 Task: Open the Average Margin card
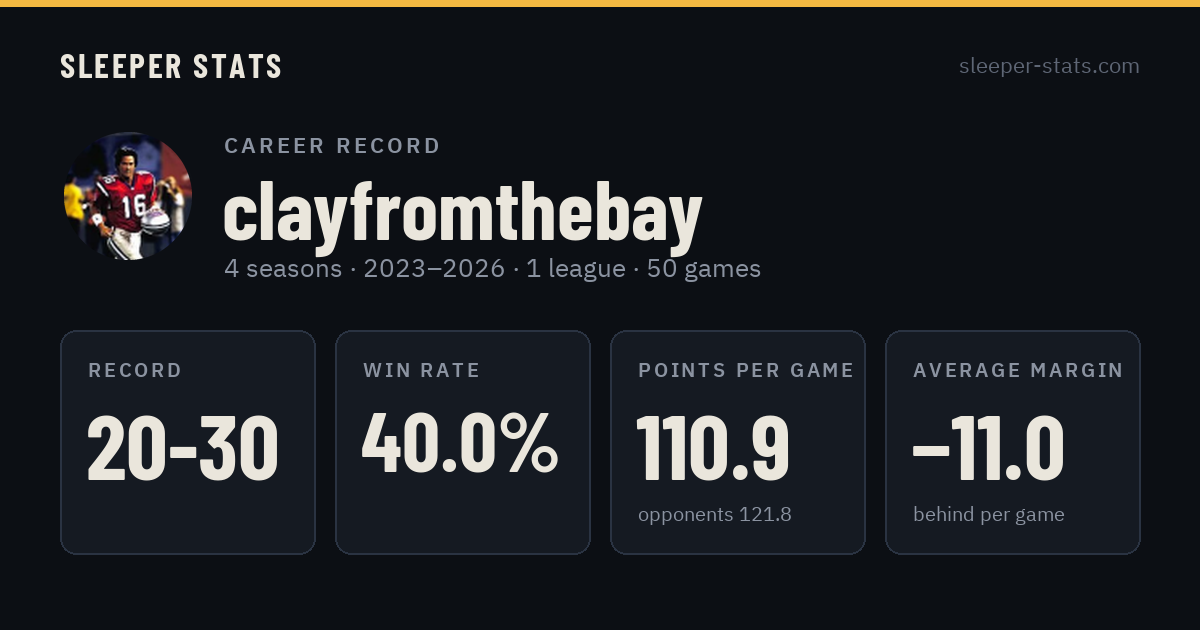(1013, 442)
